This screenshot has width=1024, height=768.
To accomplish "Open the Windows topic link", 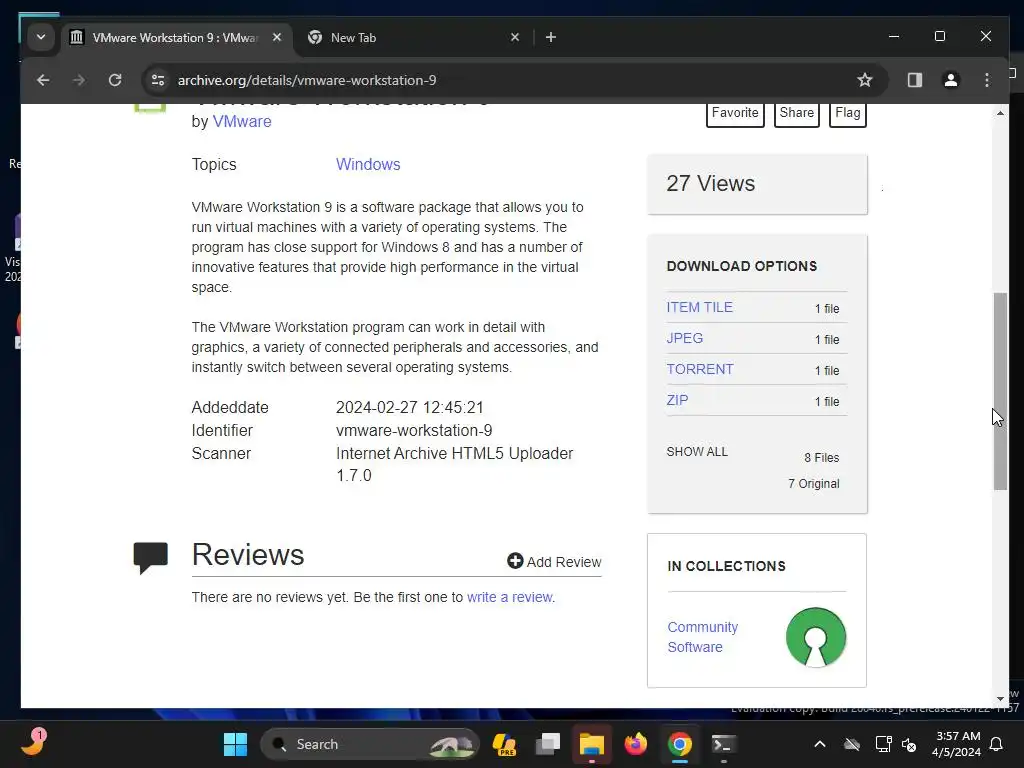I will pos(368,165).
